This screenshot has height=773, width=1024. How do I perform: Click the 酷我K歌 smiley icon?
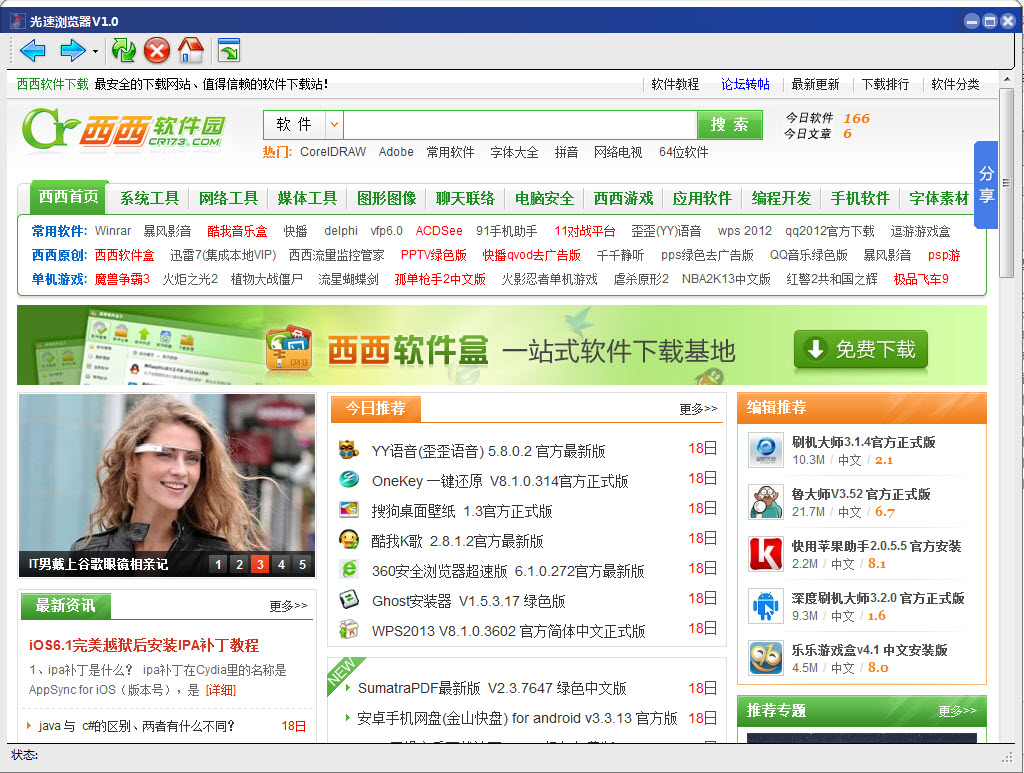[349, 539]
